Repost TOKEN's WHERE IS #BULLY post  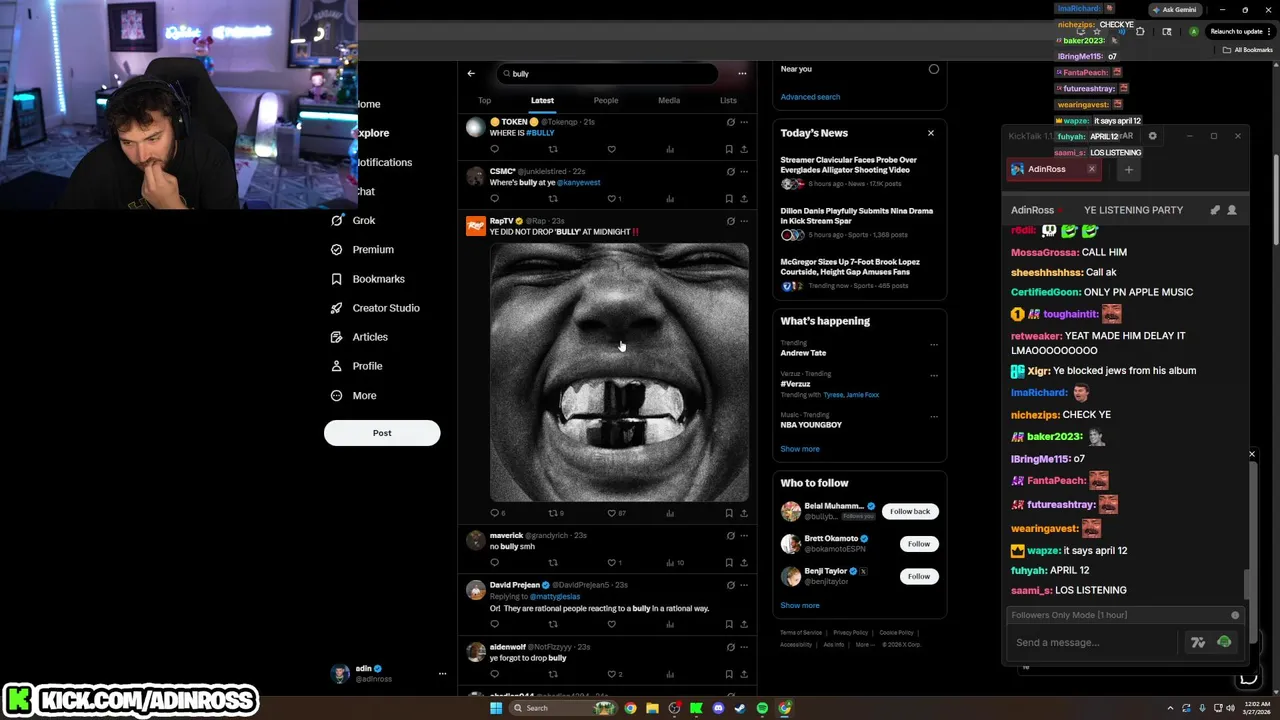point(553,149)
